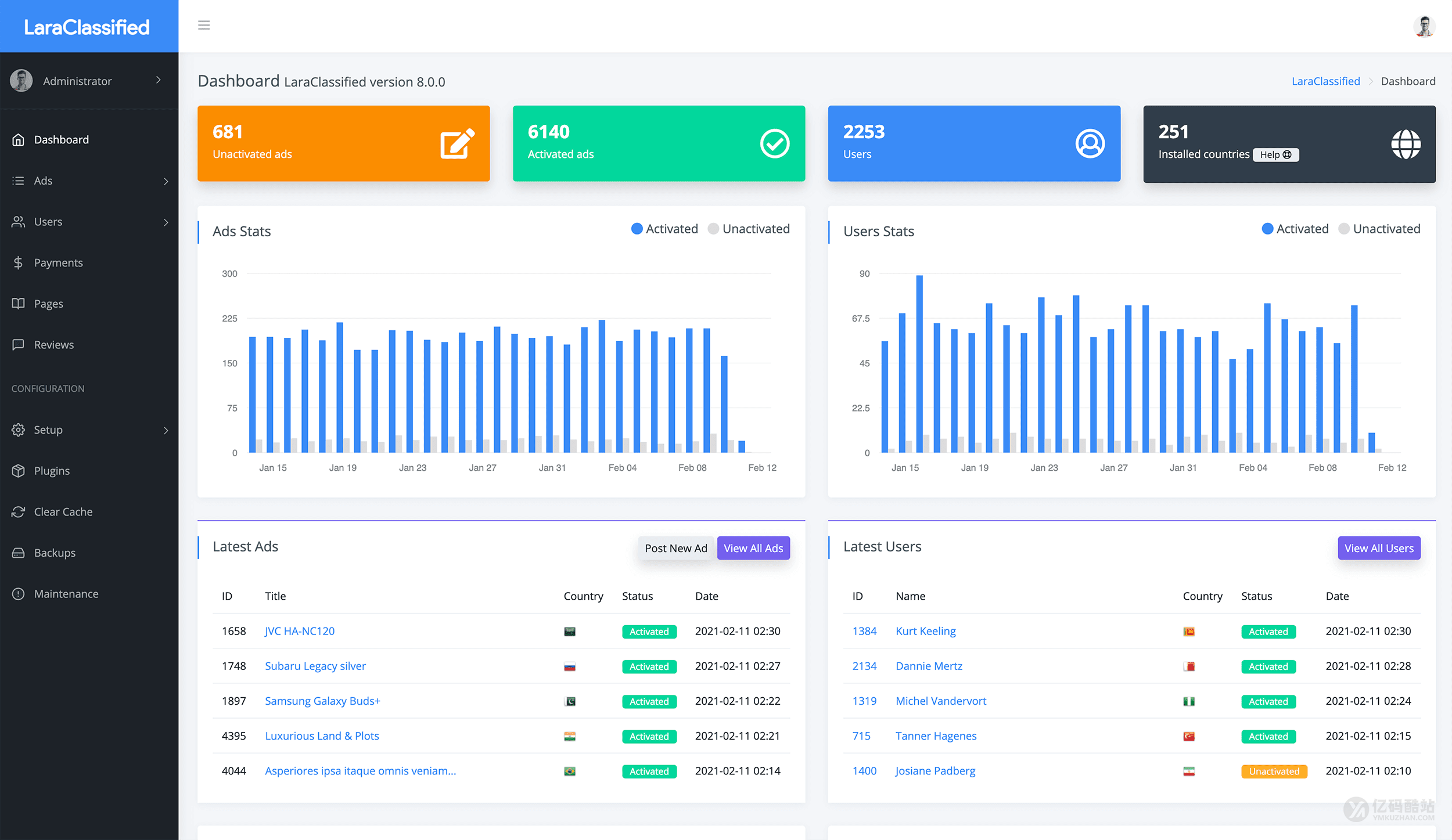Click the hamburger menu icon in header

[x=204, y=25]
